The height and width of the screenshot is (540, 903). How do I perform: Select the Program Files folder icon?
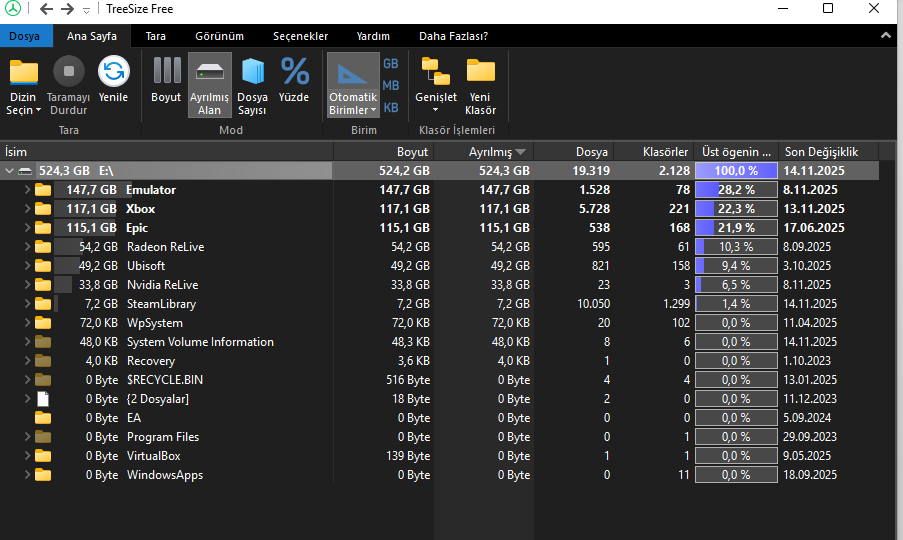coord(43,437)
